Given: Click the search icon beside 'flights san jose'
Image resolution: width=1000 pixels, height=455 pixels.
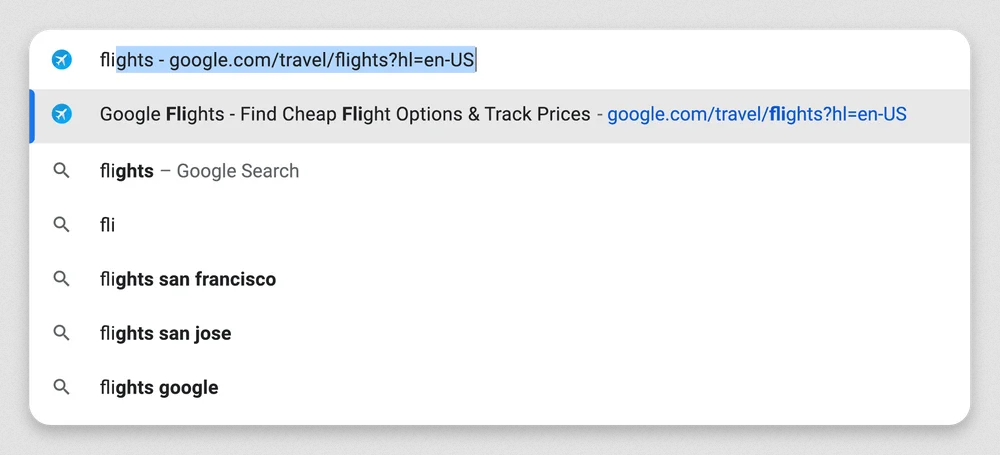Looking at the screenshot, I should coord(61,333).
